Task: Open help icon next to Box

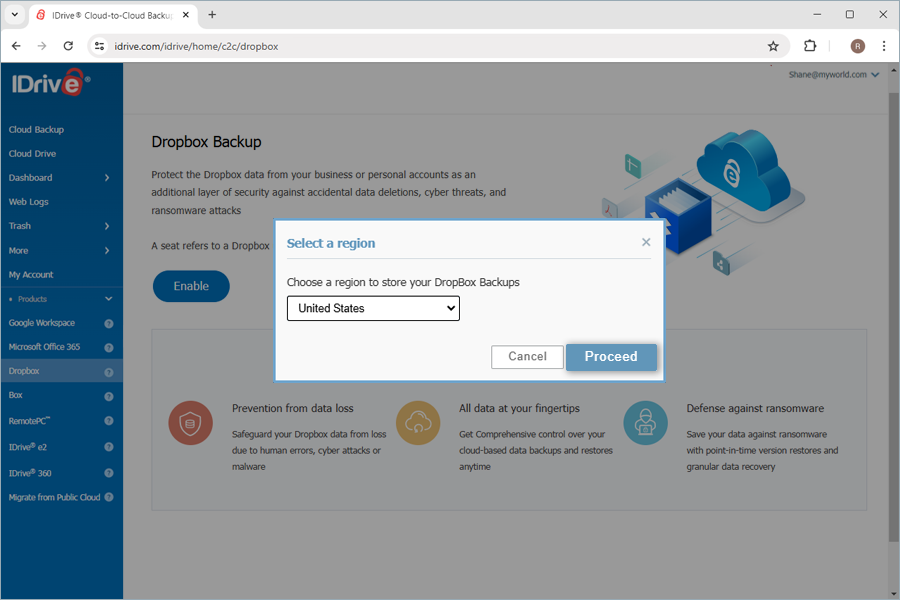Action: coord(108,396)
